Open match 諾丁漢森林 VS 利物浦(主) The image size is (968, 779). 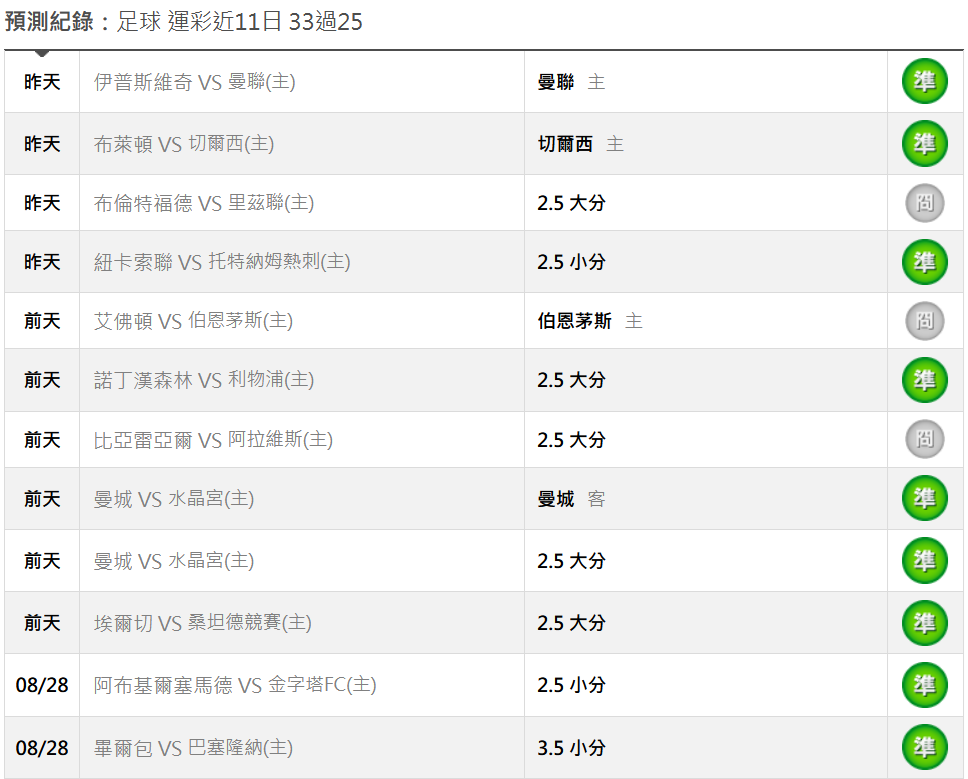coord(204,380)
